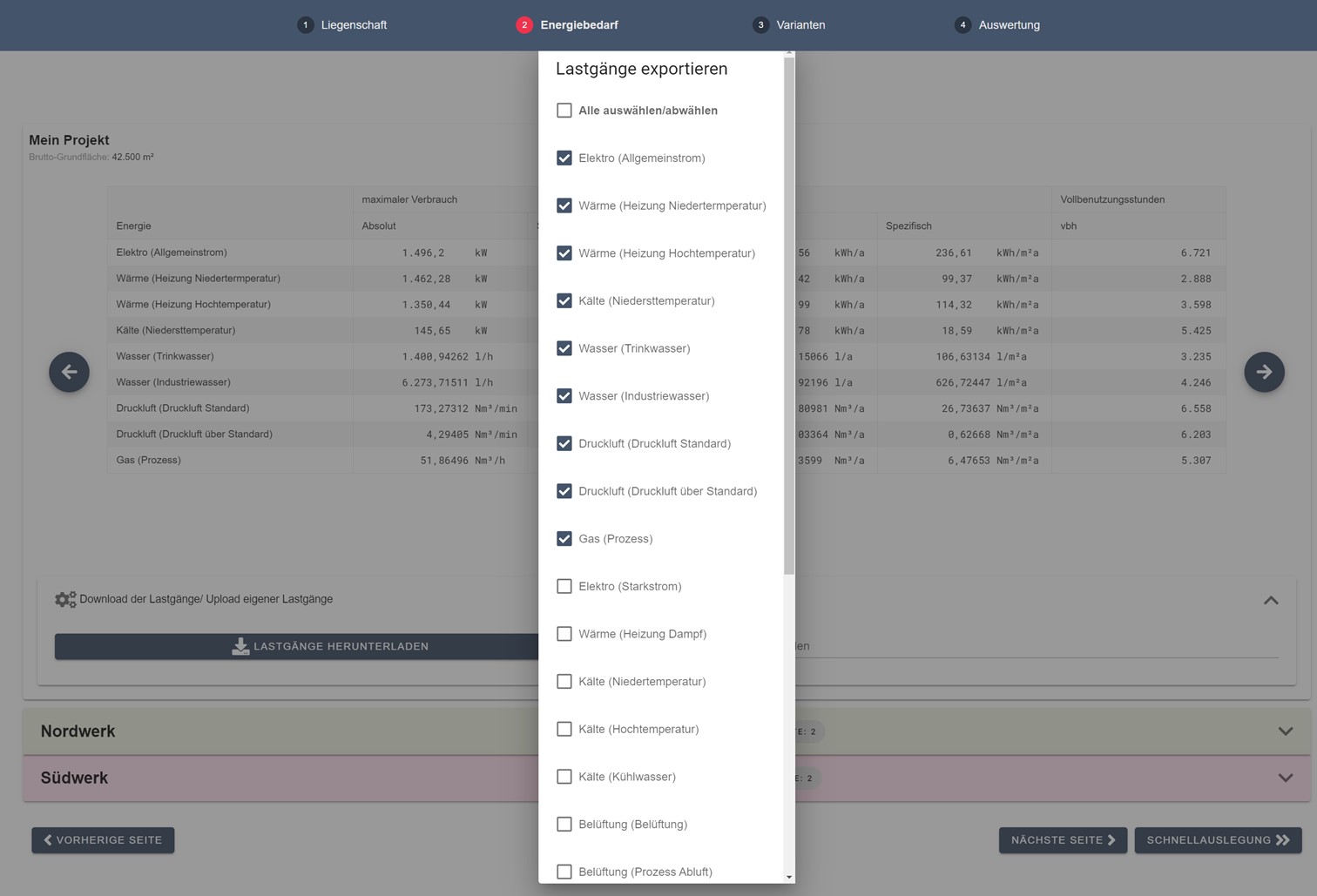Click step 4 Auswertung number icon

point(962,25)
